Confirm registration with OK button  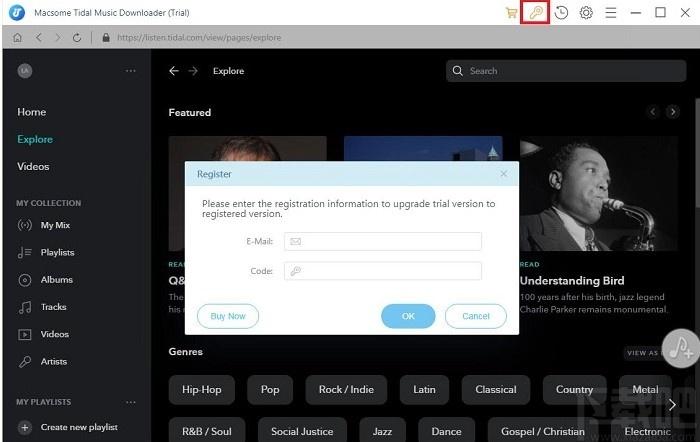coord(408,316)
